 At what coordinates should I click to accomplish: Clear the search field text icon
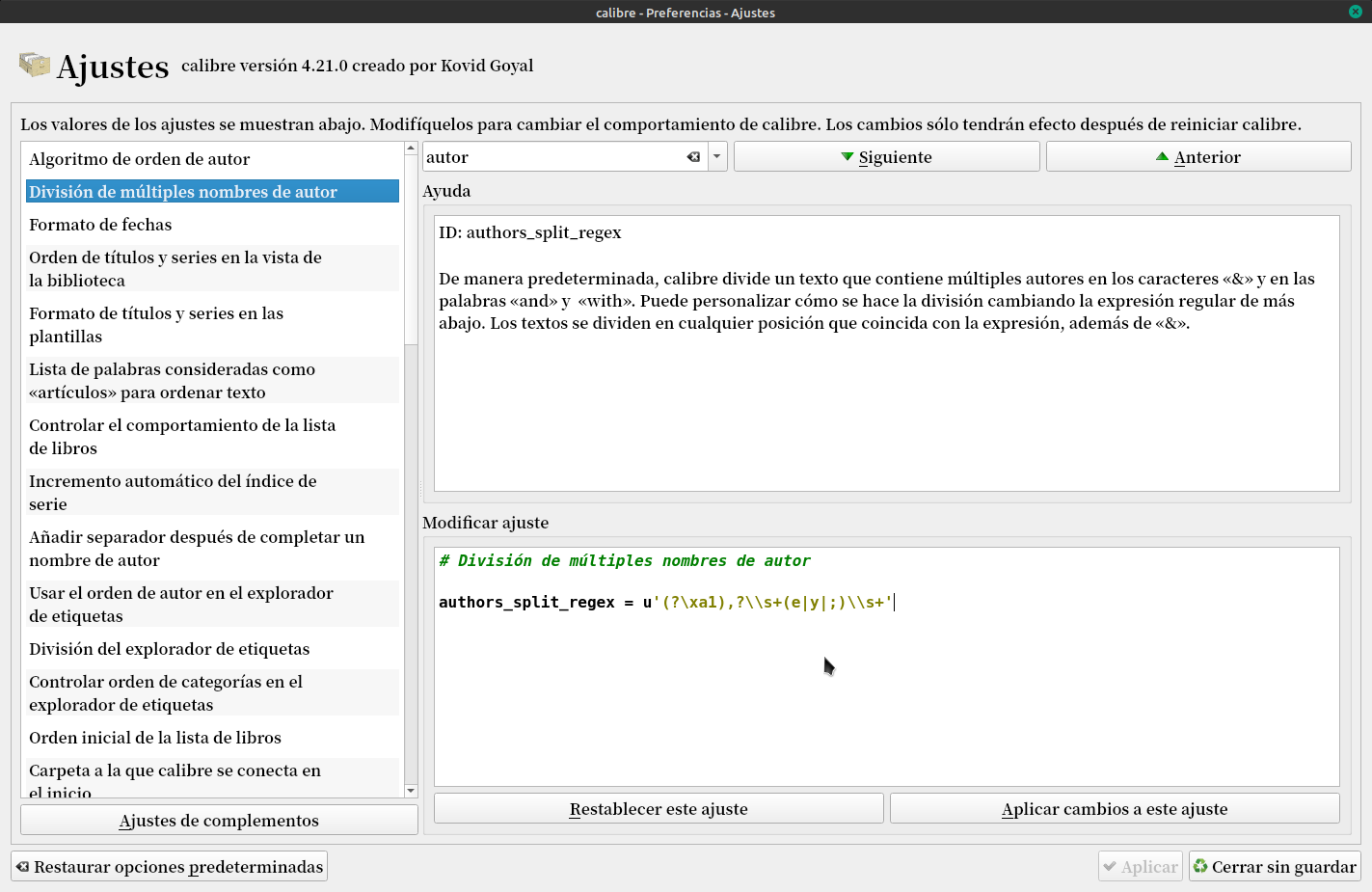693,157
